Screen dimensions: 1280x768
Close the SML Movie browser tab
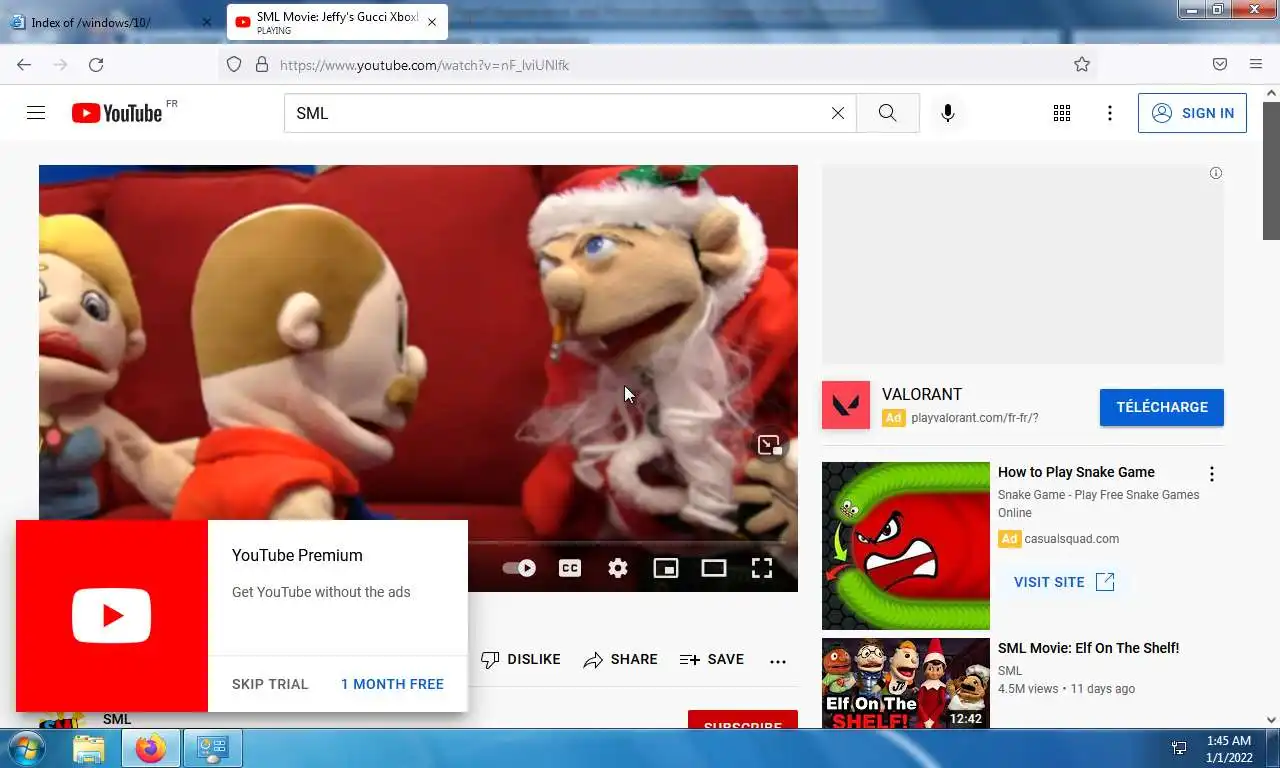(432, 22)
